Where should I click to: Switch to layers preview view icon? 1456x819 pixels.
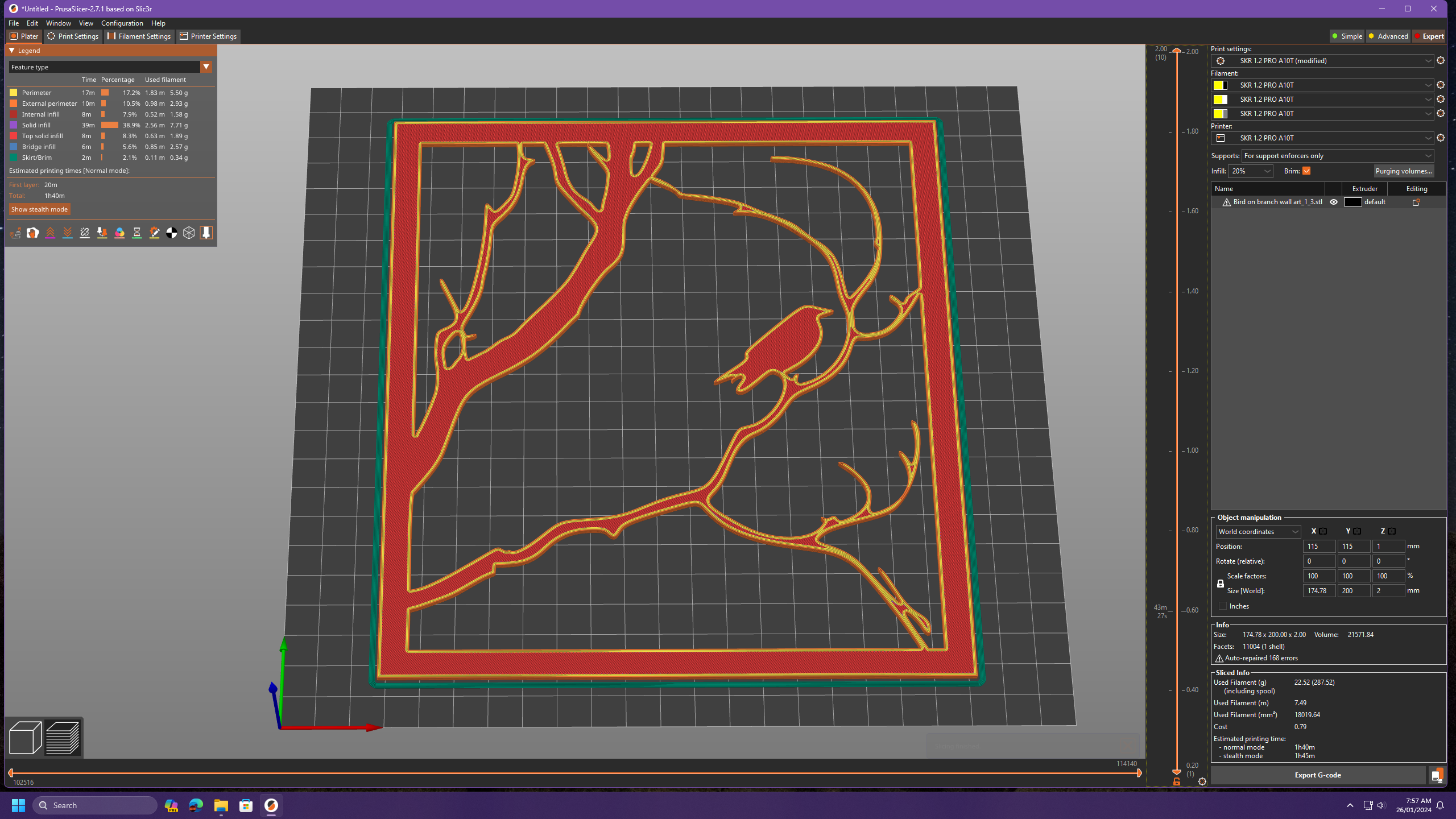click(x=63, y=738)
